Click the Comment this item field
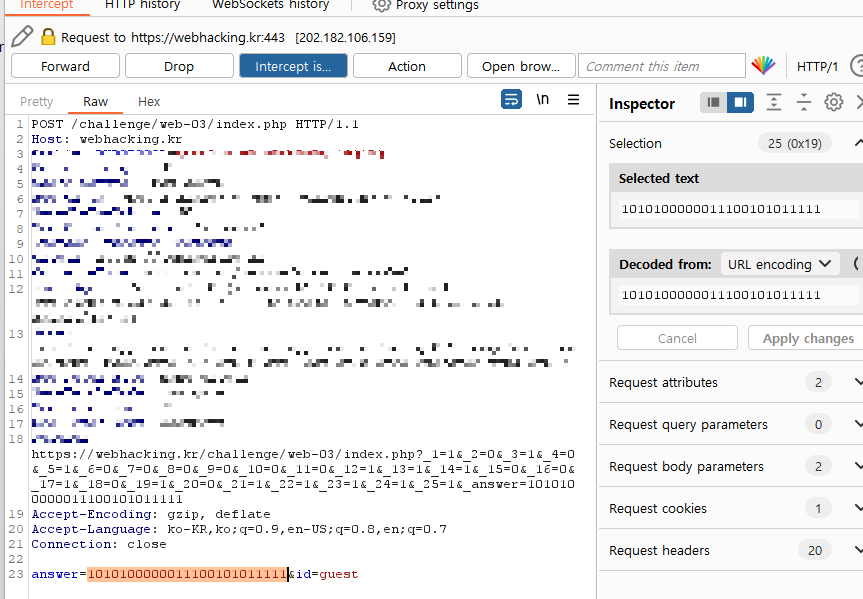Viewport: 863px width, 599px height. coord(662,66)
